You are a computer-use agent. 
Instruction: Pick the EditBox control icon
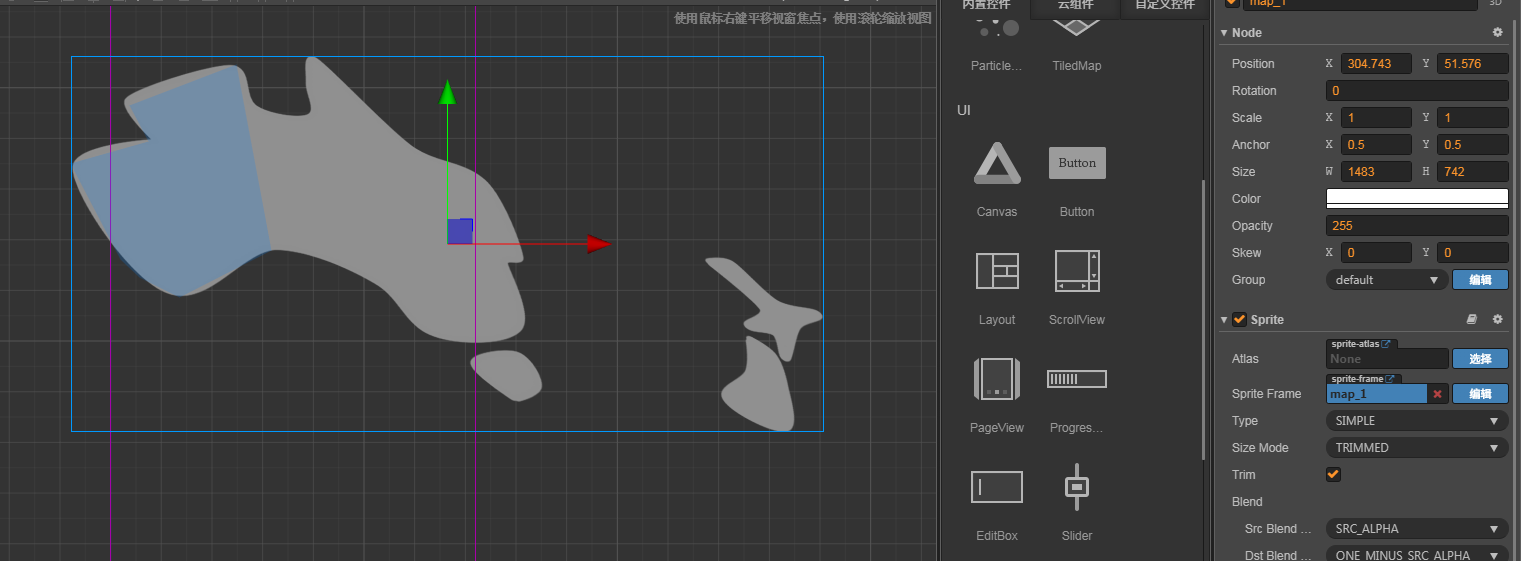[x=997, y=487]
